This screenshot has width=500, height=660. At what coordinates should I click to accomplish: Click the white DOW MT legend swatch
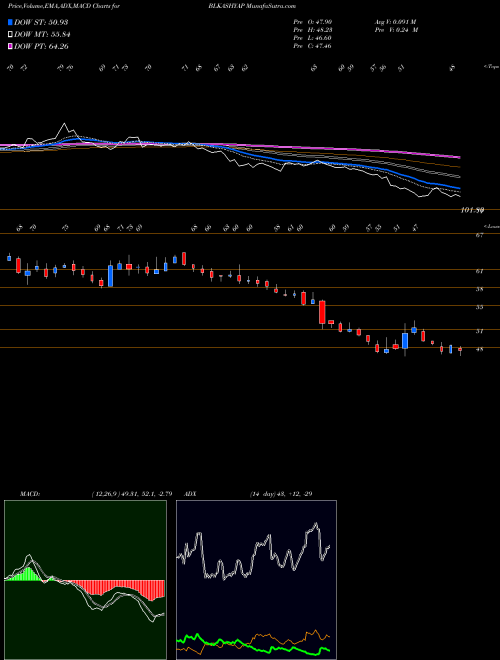[11, 35]
